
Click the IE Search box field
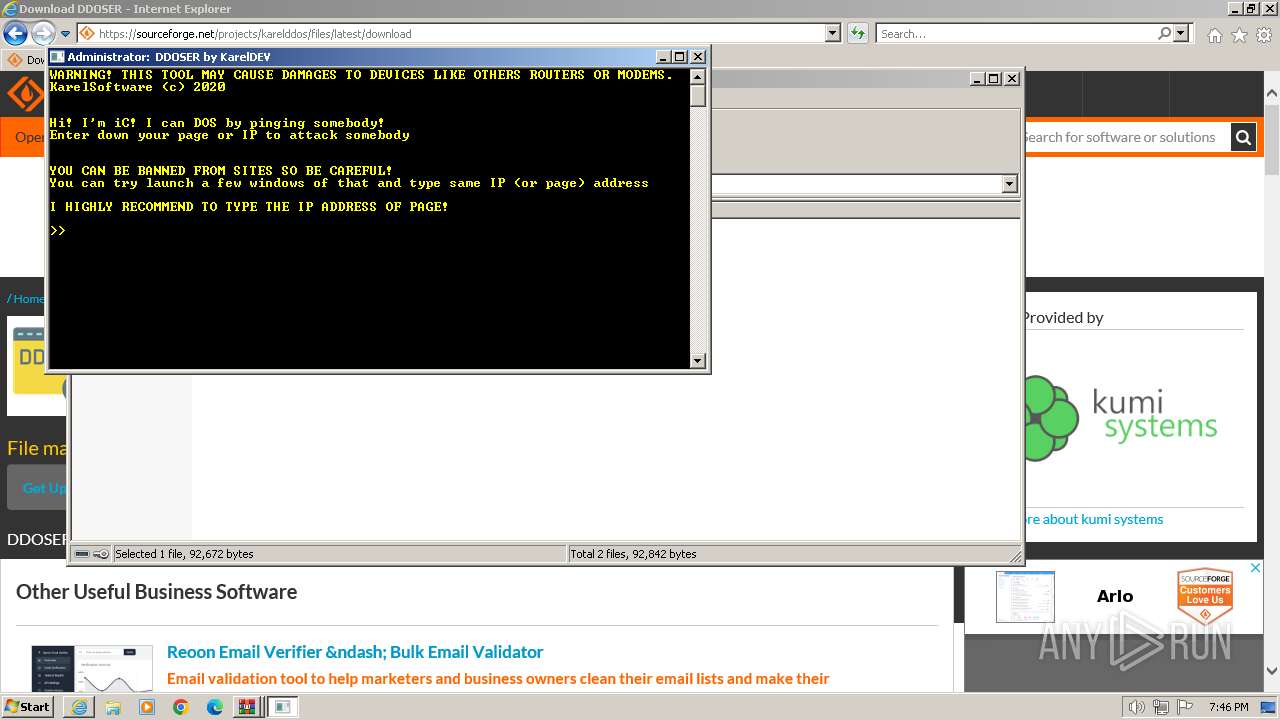click(1015, 33)
